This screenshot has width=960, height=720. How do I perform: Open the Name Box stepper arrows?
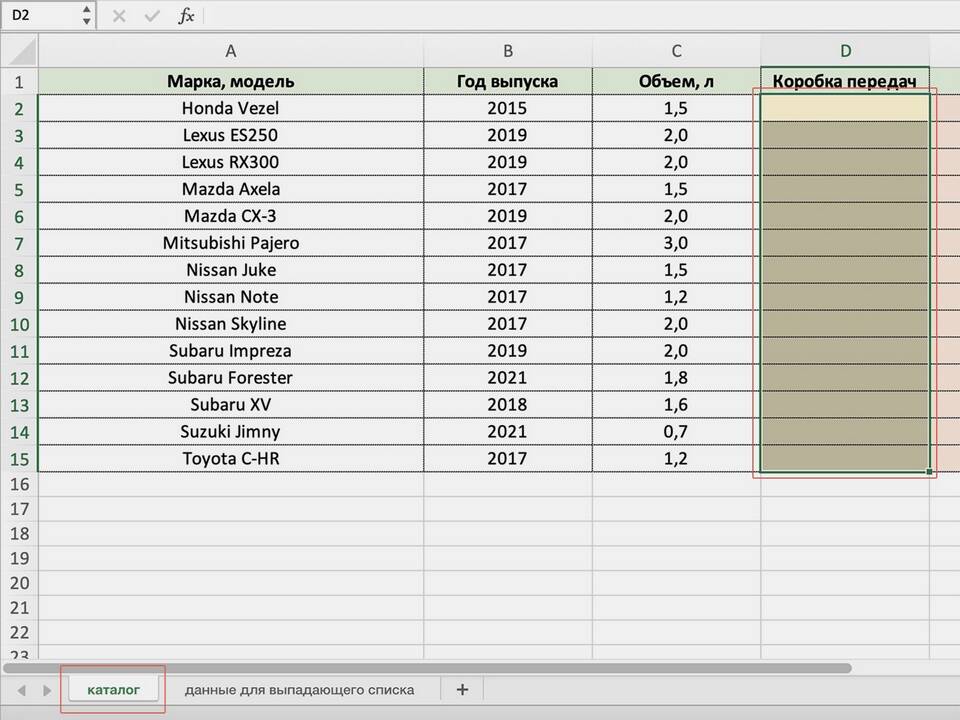[86, 15]
